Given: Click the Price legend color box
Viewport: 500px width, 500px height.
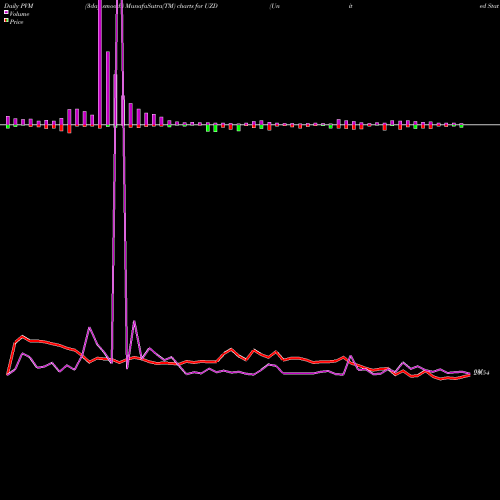Looking at the screenshot, I should (x=6, y=21).
